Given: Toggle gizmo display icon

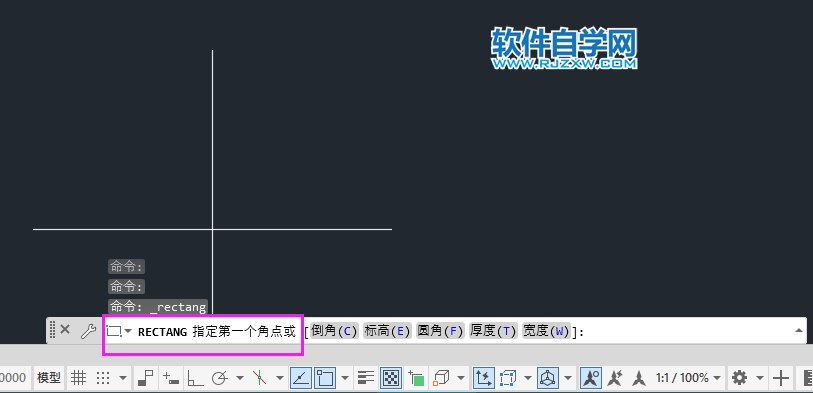Looking at the screenshot, I should (x=548, y=378).
